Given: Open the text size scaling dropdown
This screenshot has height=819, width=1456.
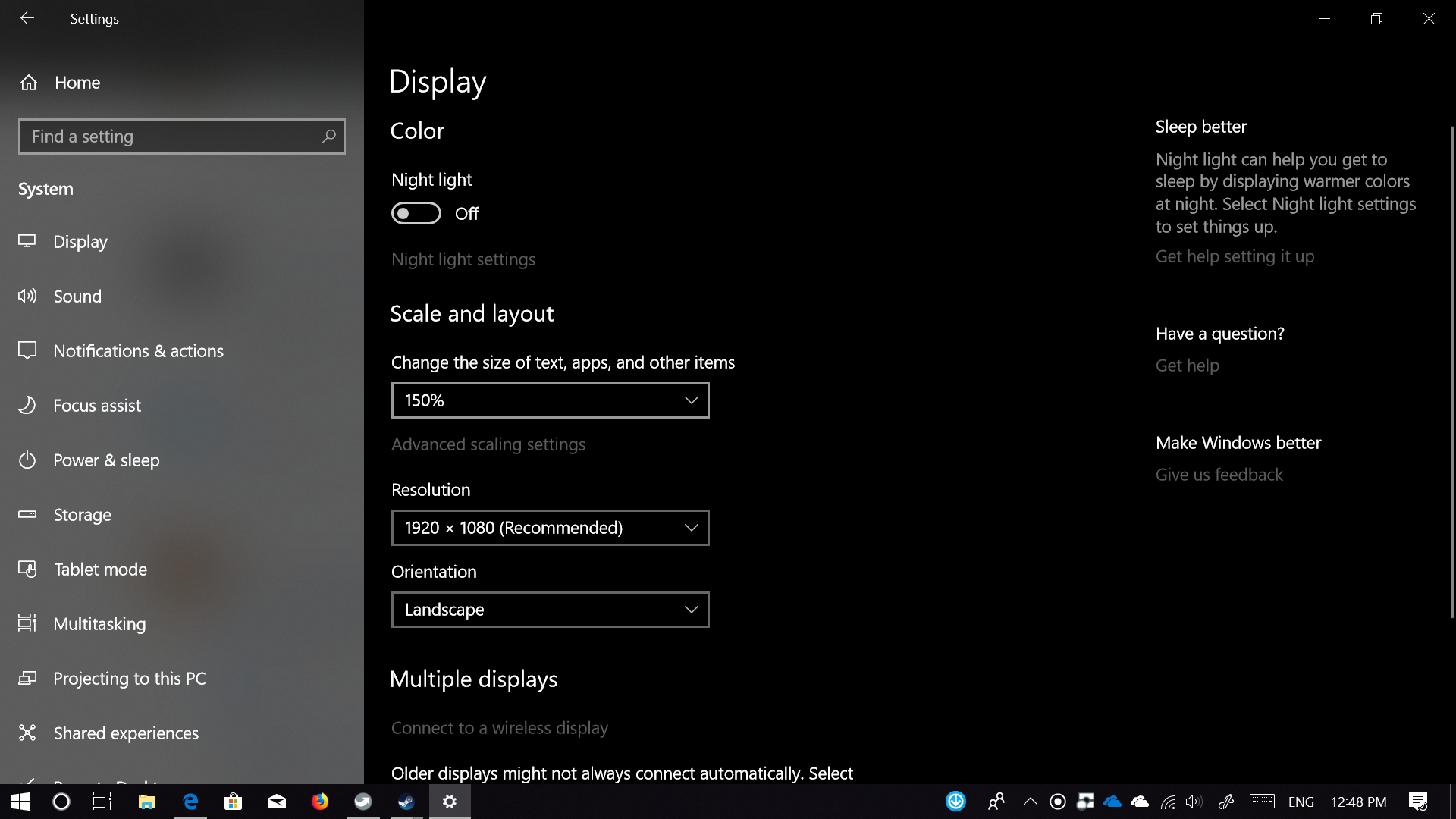Looking at the screenshot, I should (550, 400).
